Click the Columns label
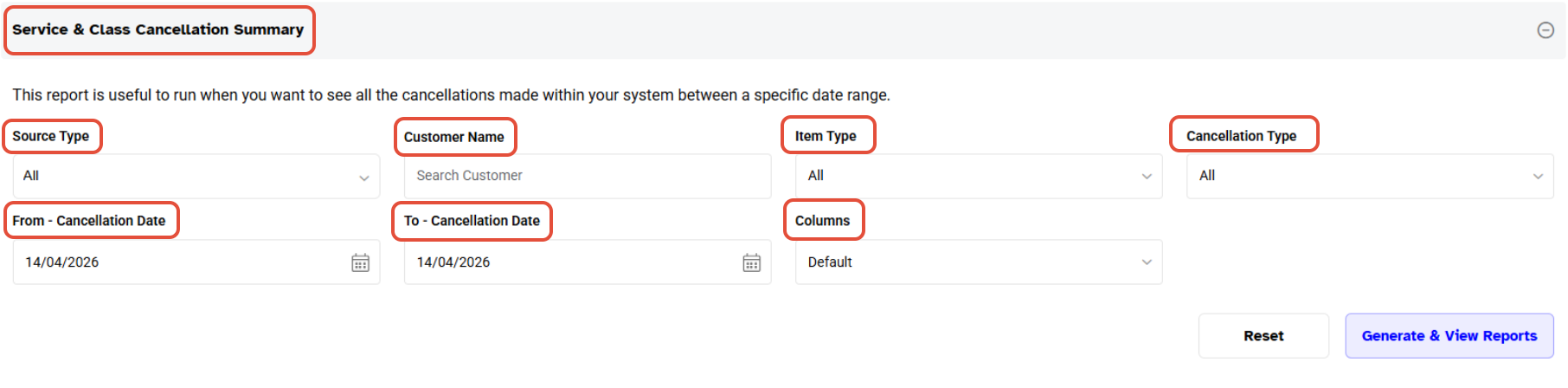Screen dimensions: 1568x388 (822, 221)
